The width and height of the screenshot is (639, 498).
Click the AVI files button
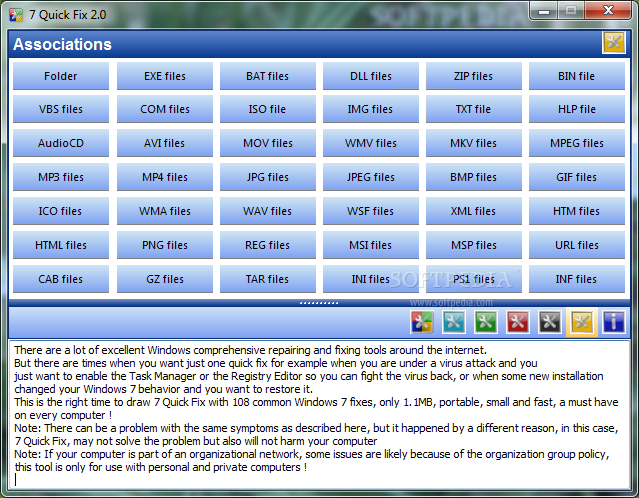[x=165, y=143]
